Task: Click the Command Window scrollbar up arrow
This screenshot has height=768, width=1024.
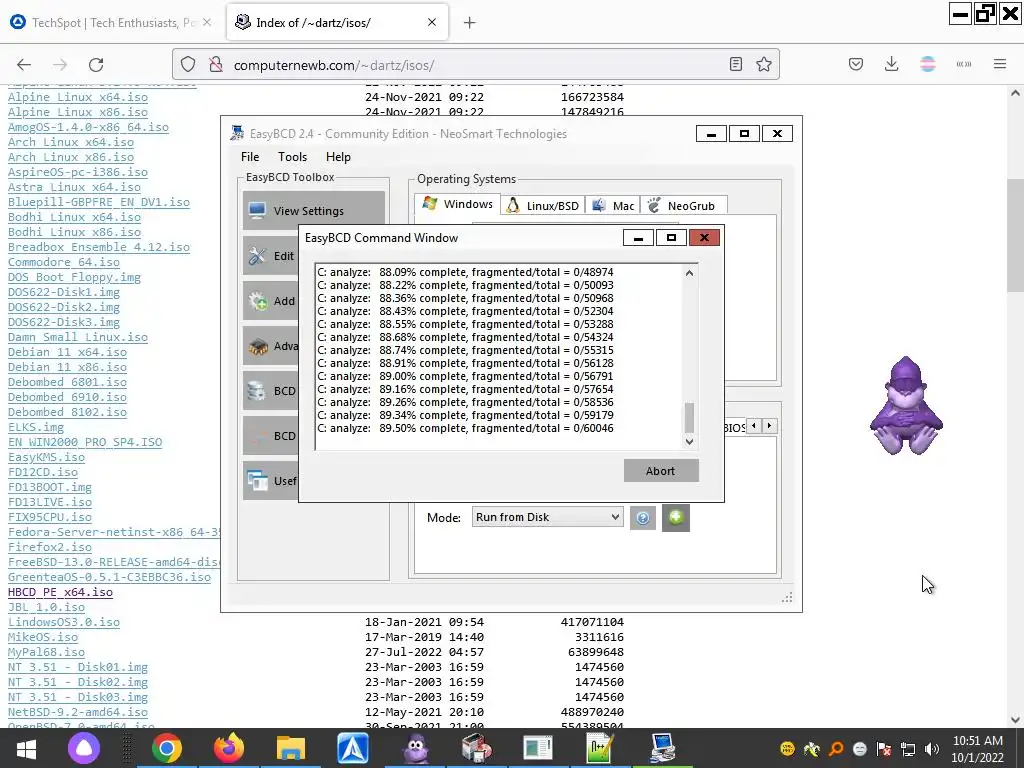Action: (689, 273)
